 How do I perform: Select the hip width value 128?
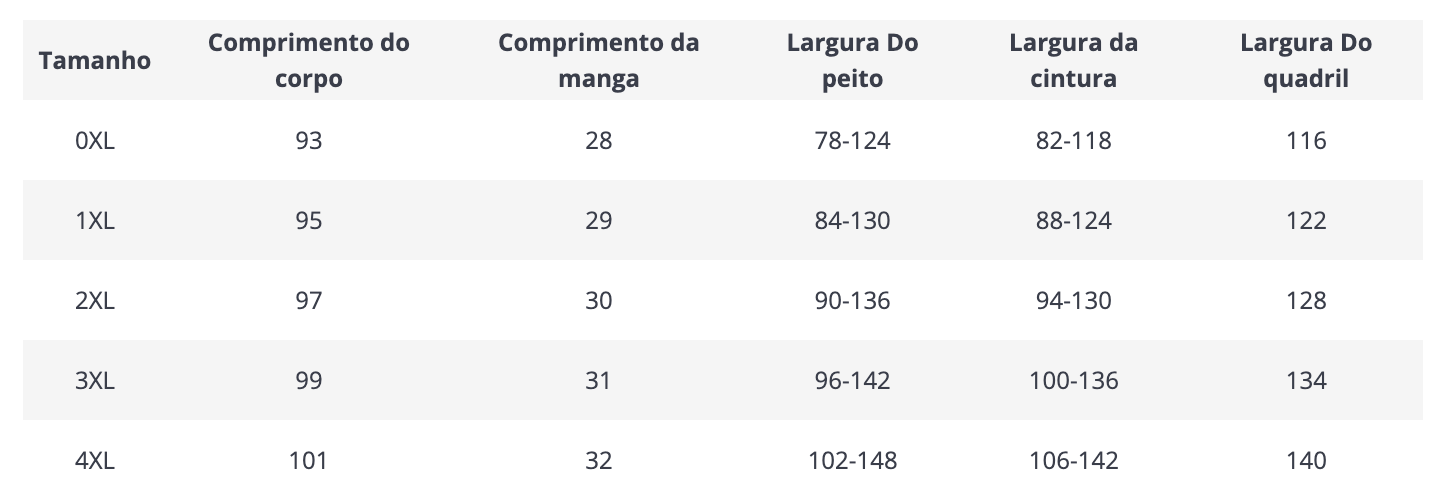[x=1306, y=301]
